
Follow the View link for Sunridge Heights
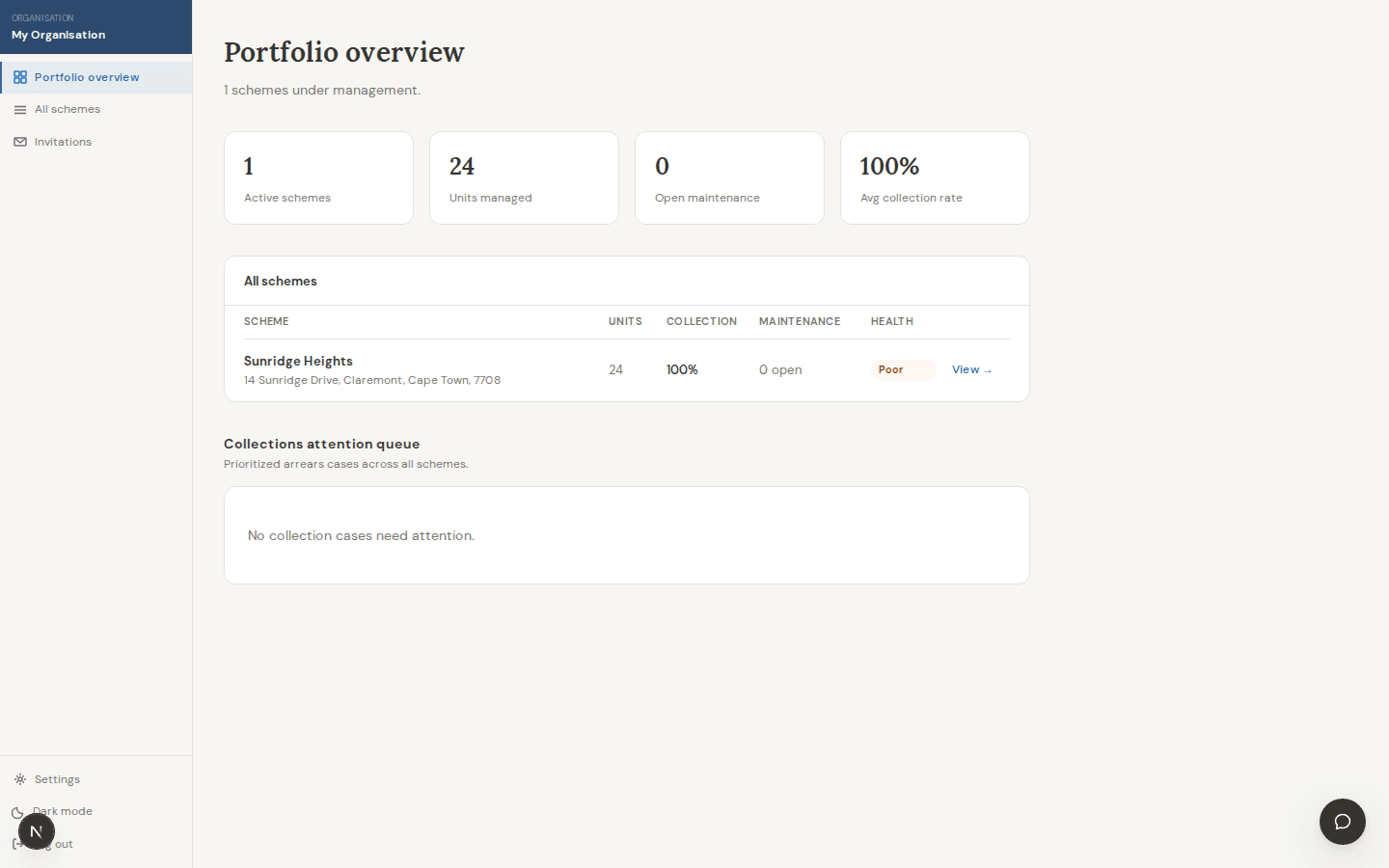point(972,369)
